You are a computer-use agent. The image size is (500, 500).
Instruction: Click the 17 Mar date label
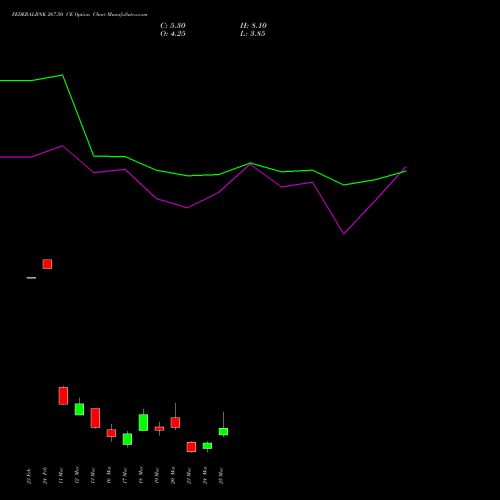point(125,476)
